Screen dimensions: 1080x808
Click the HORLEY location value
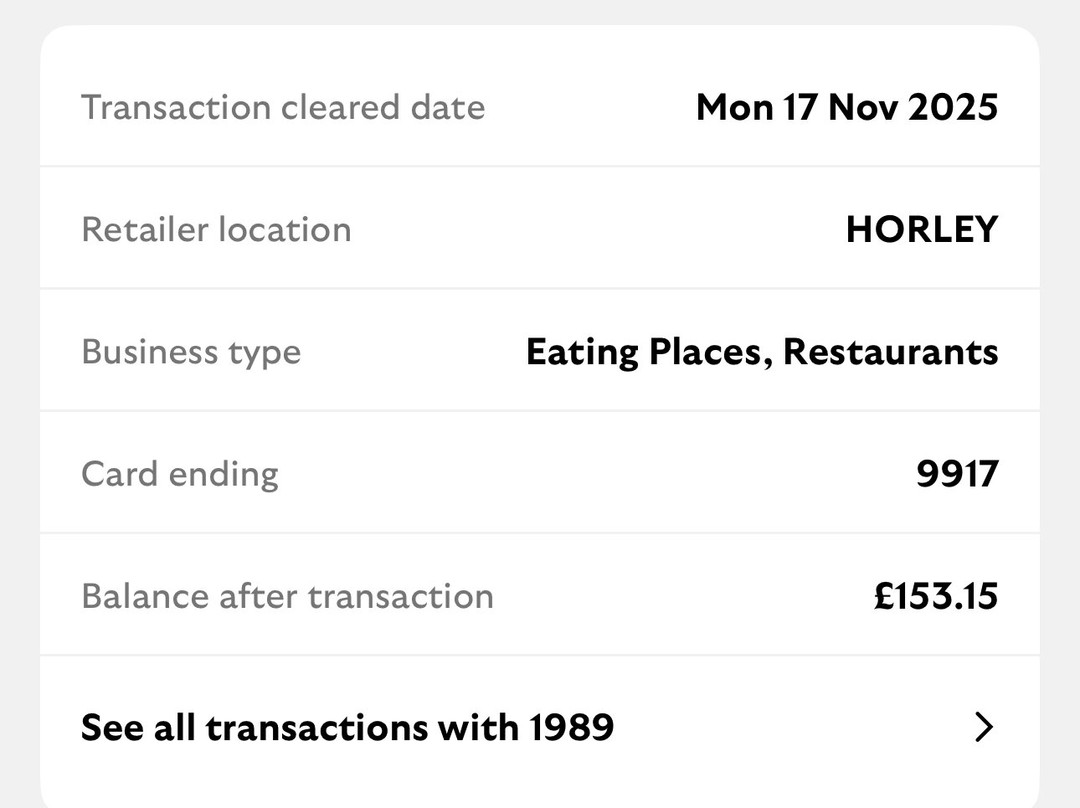click(921, 229)
